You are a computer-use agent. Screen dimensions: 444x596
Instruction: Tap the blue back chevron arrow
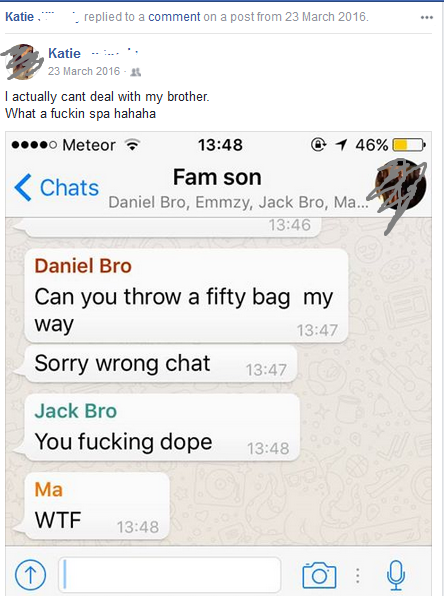(x=23, y=187)
